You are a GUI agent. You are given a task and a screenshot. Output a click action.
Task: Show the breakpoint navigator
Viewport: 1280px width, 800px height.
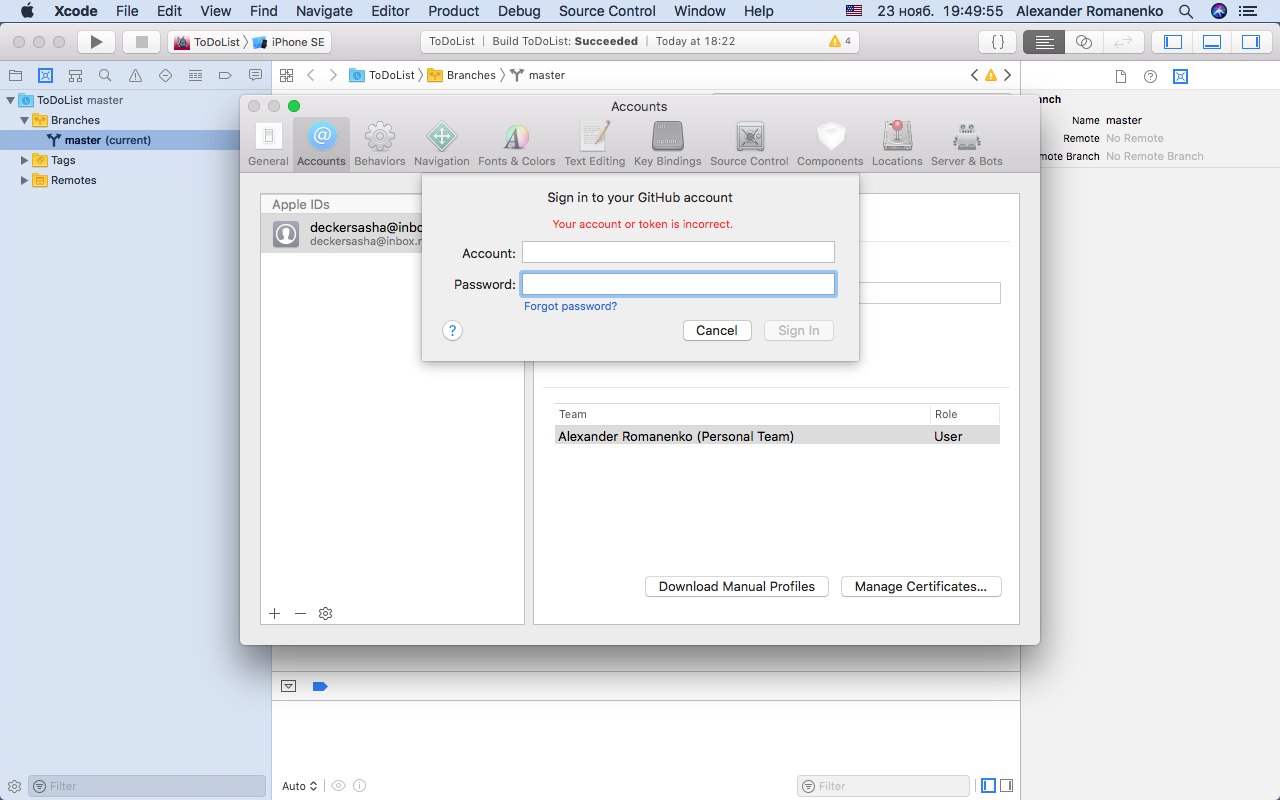(x=225, y=75)
